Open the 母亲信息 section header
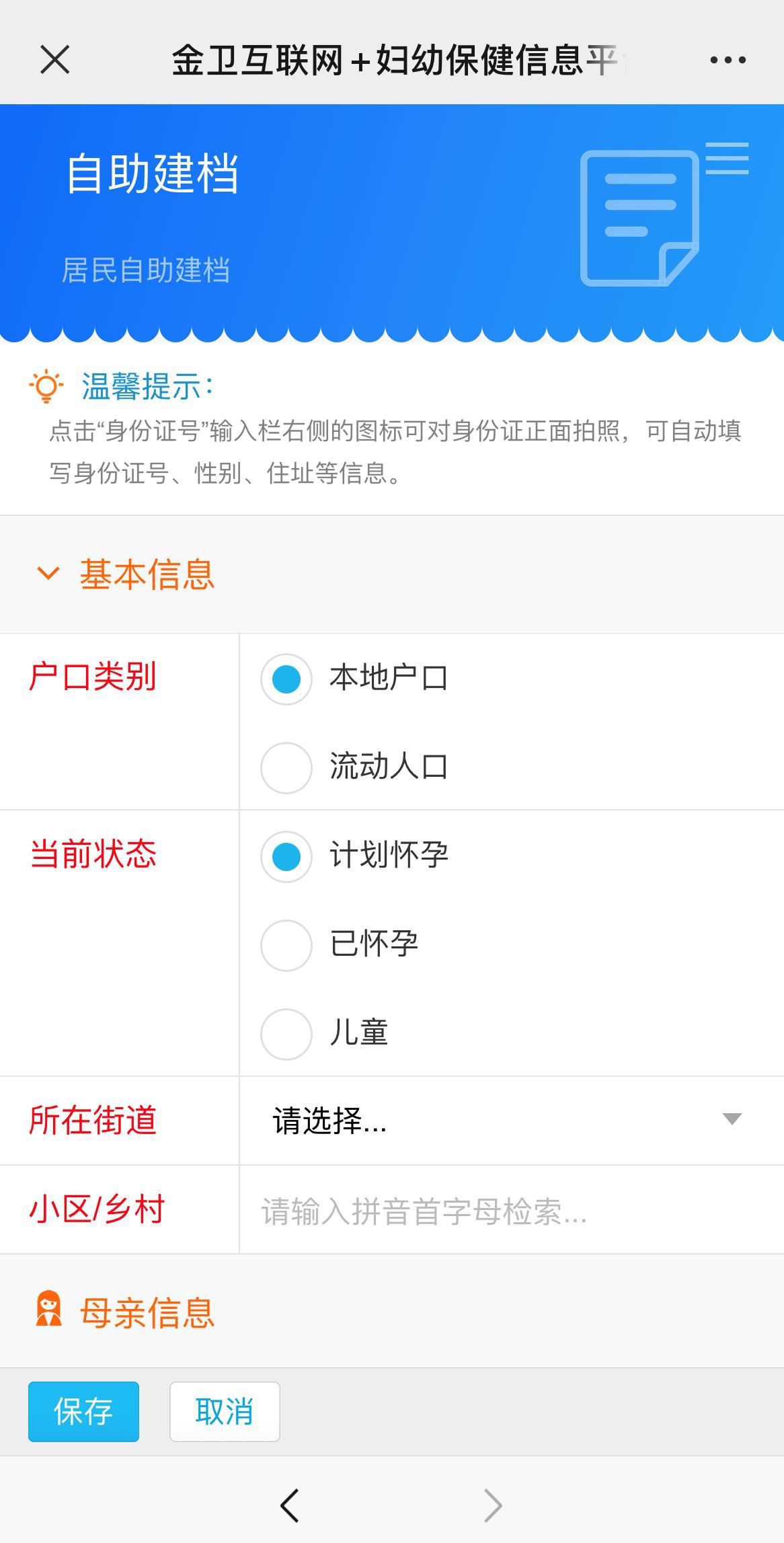 (147, 1312)
